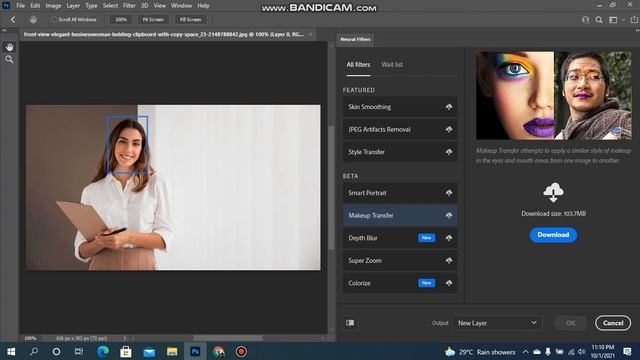The image size is (640, 360).
Task: Select the Neural Filters panel tab
Action: pyautogui.click(x=356, y=39)
